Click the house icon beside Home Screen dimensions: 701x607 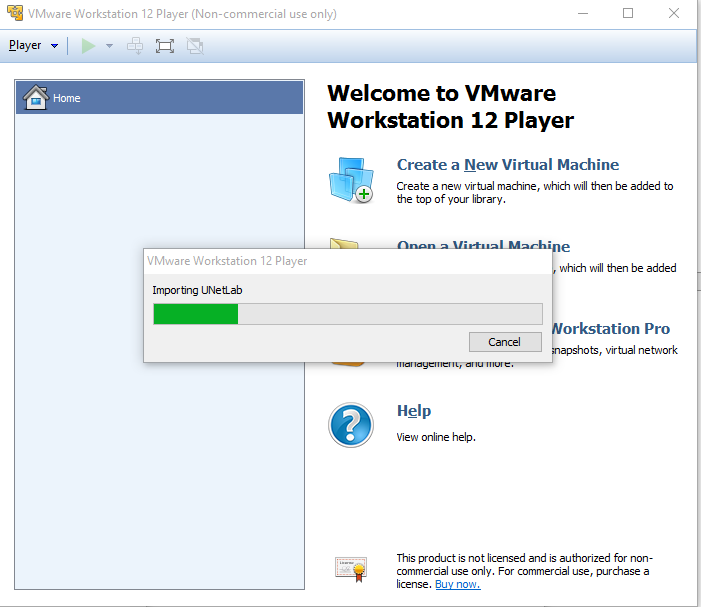tap(36, 97)
